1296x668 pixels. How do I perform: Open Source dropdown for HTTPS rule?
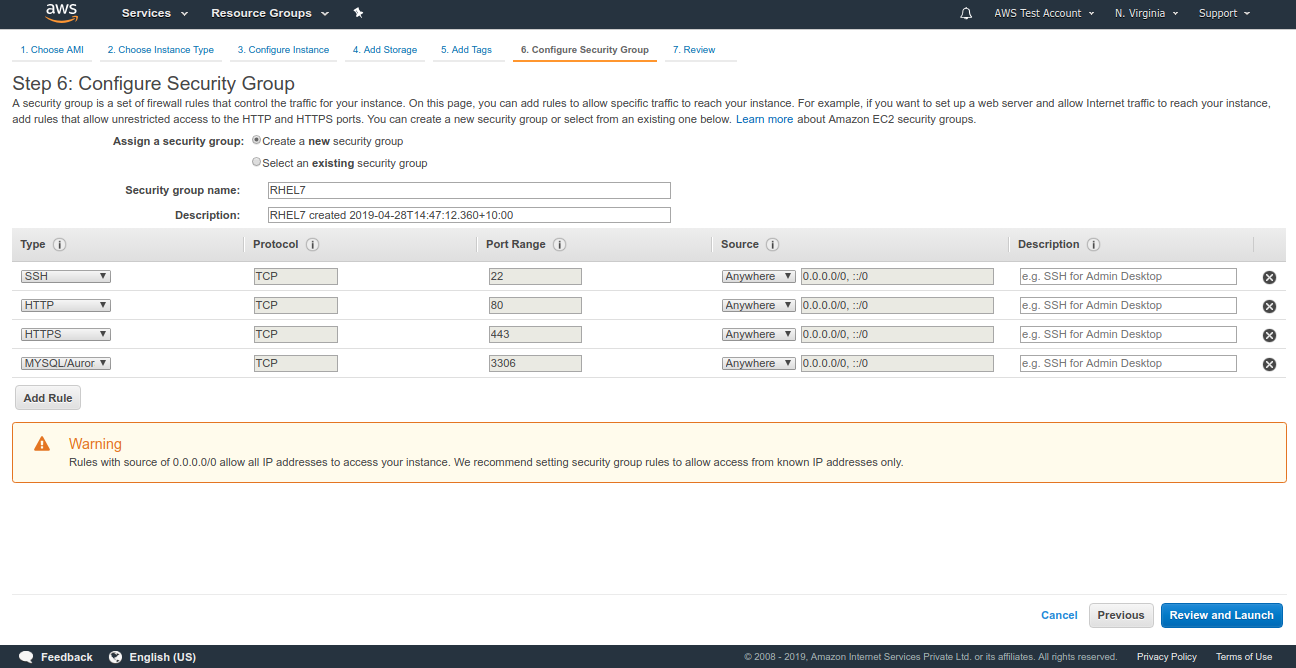click(758, 334)
